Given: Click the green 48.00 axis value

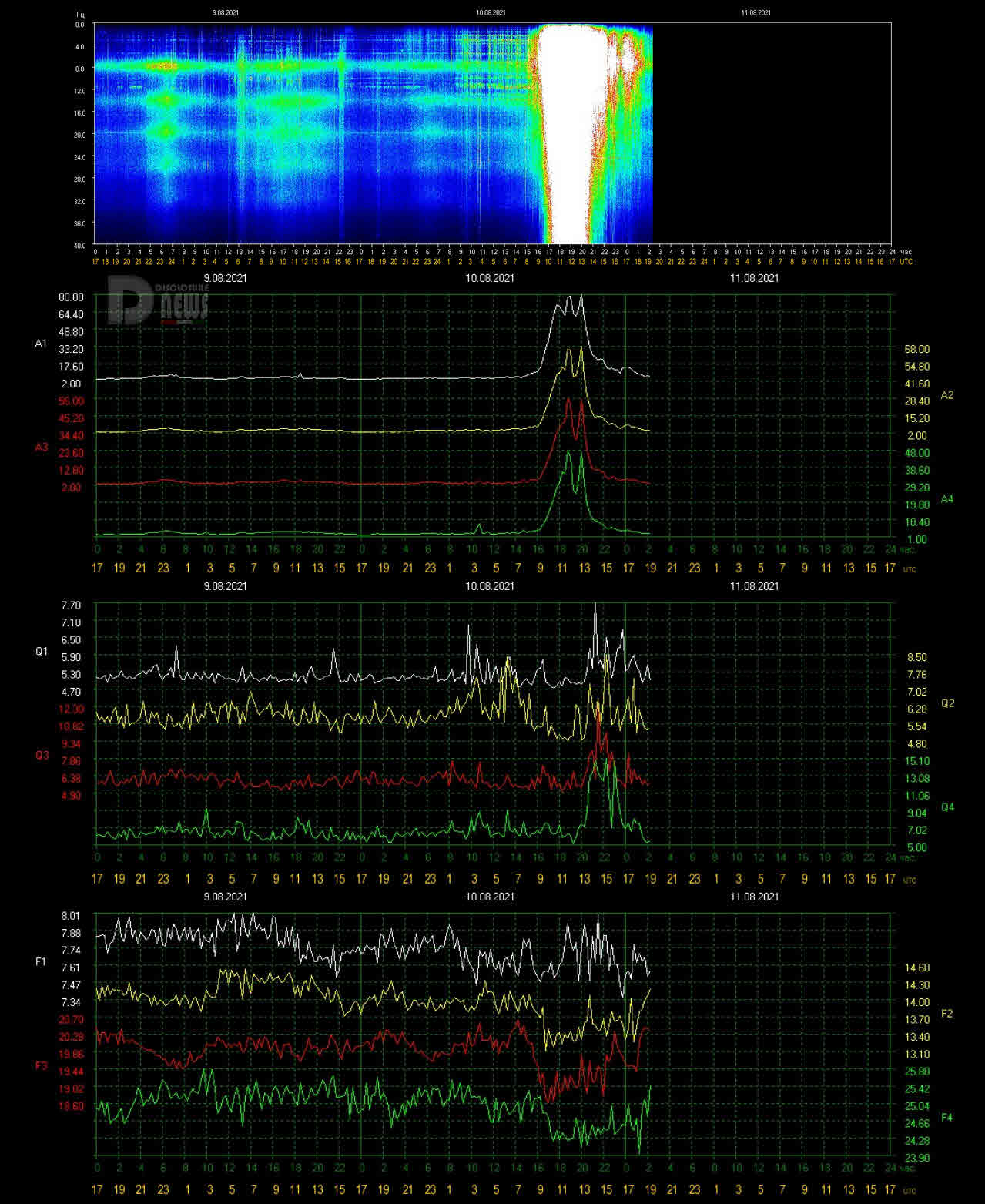Looking at the screenshot, I should (x=916, y=453).
